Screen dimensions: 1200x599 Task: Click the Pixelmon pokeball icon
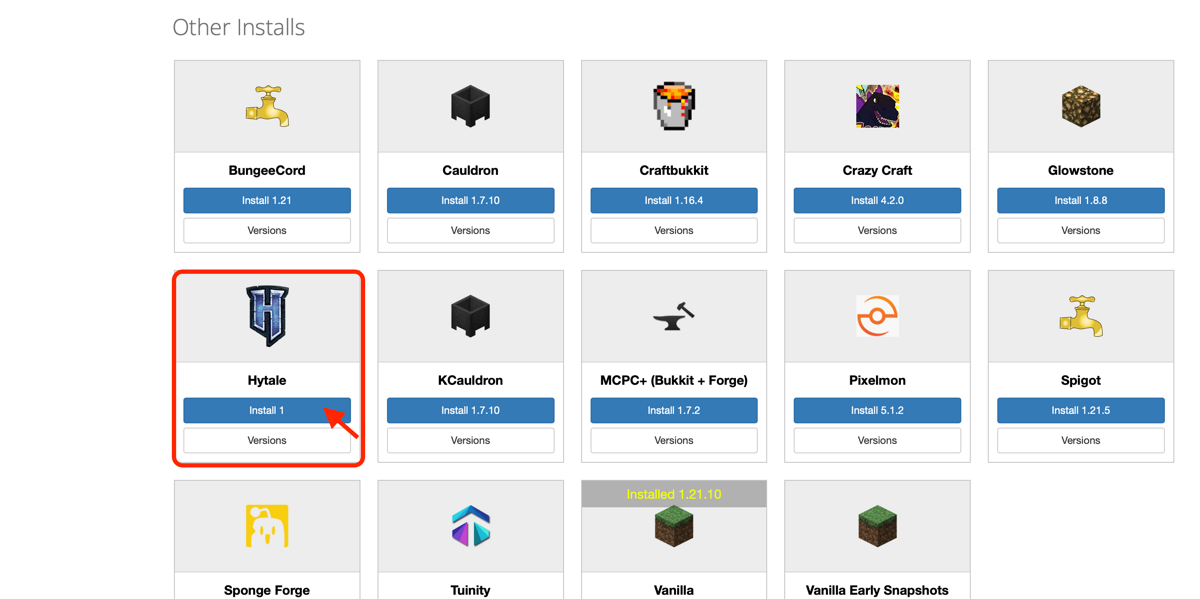coord(877,316)
